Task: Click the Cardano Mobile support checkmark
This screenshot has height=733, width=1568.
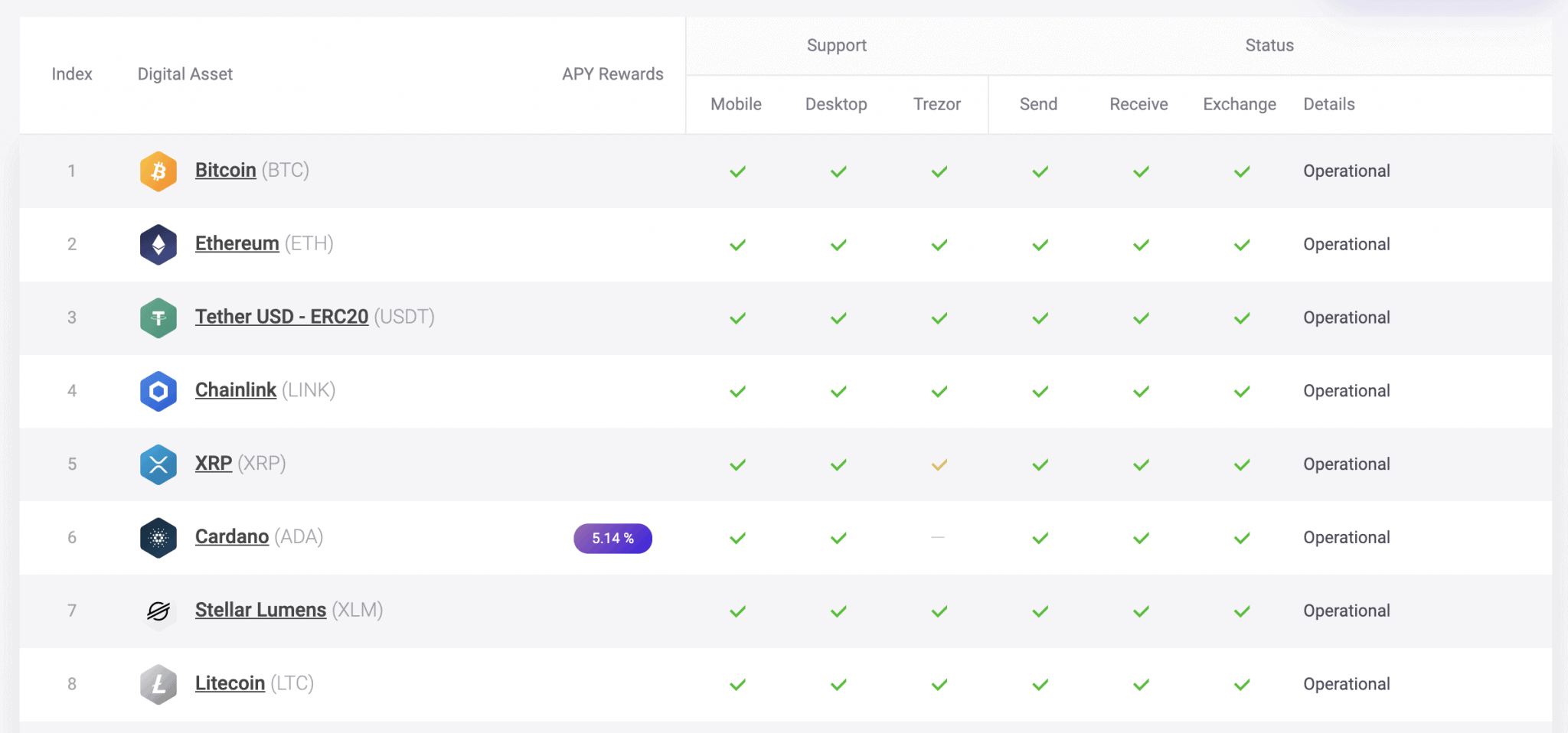Action: (737, 538)
